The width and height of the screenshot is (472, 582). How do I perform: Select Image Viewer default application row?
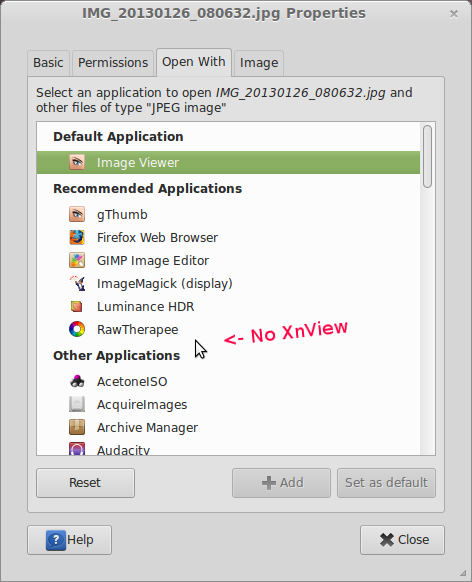click(x=228, y=163)
